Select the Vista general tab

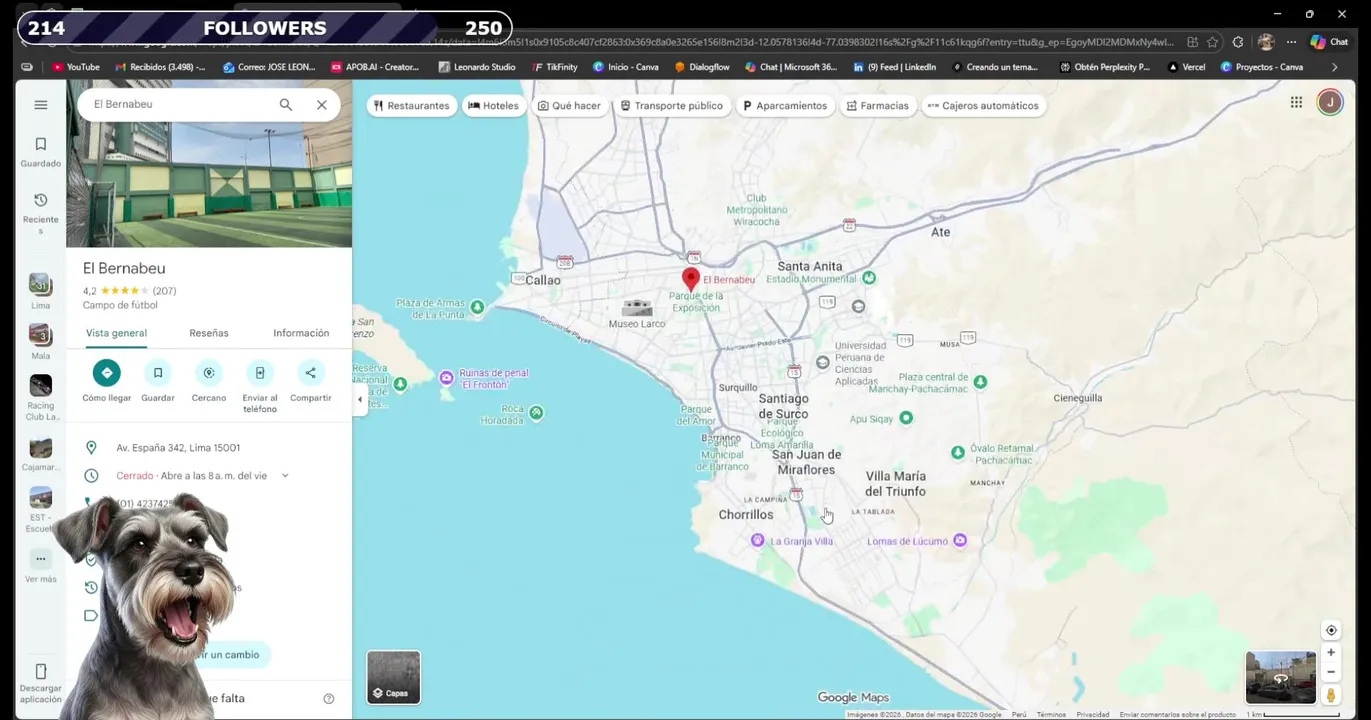click(116, 333)
